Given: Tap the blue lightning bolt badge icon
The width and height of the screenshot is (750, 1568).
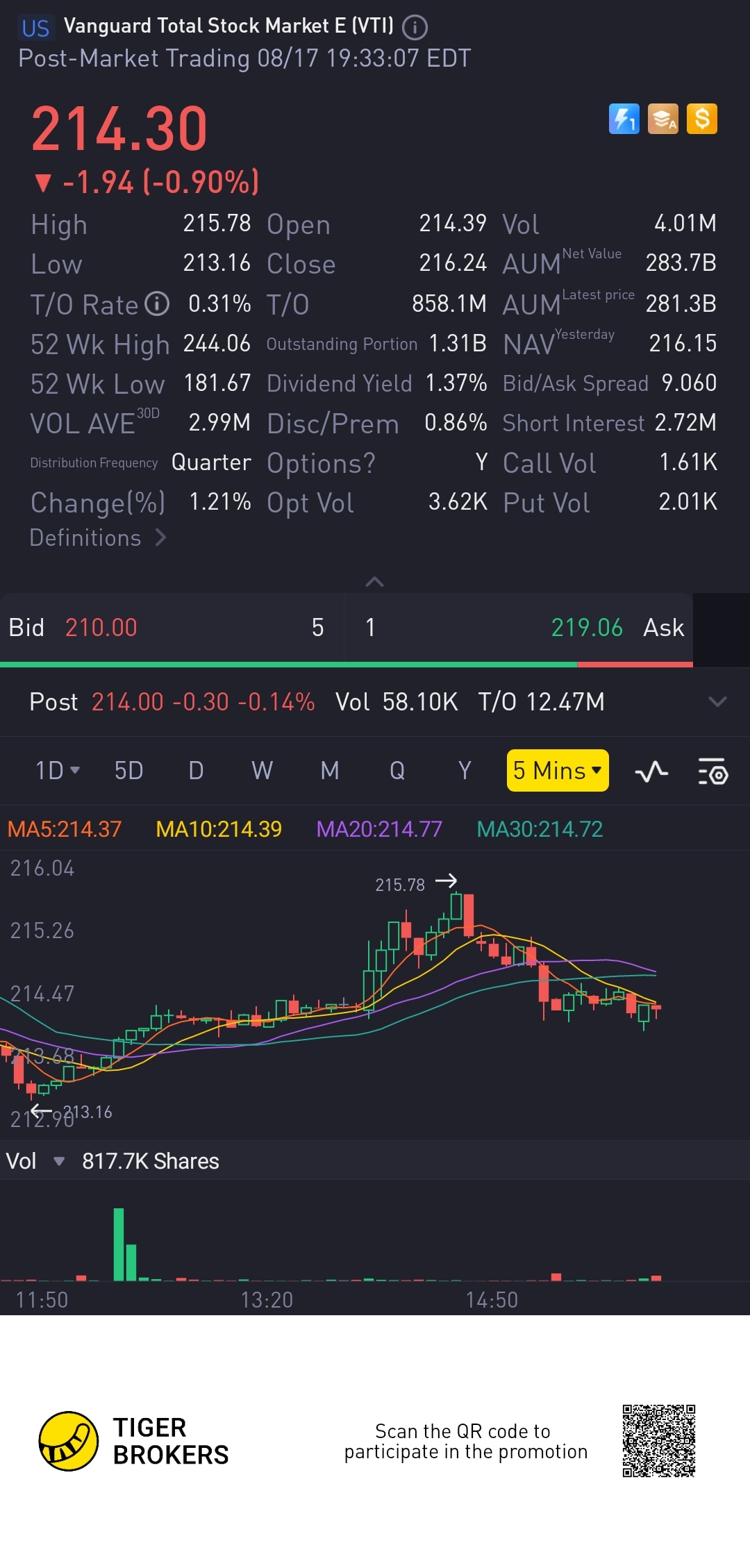Looking at the screenshot, I should [624, 119].
